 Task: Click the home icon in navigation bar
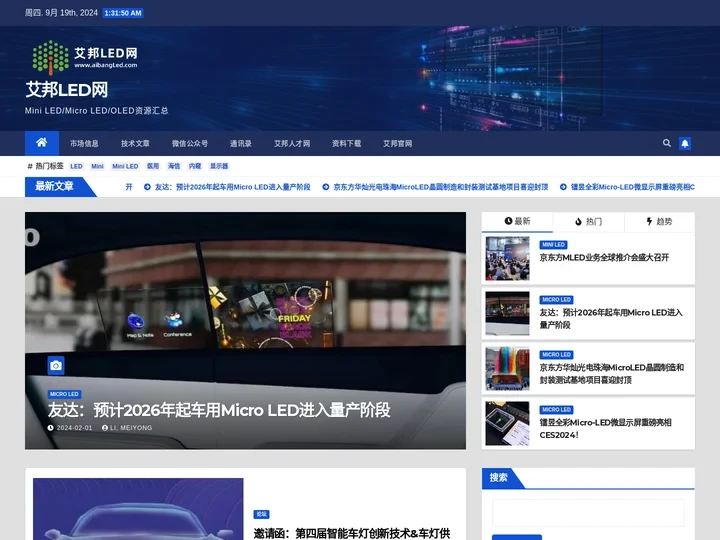coord(41,143)
